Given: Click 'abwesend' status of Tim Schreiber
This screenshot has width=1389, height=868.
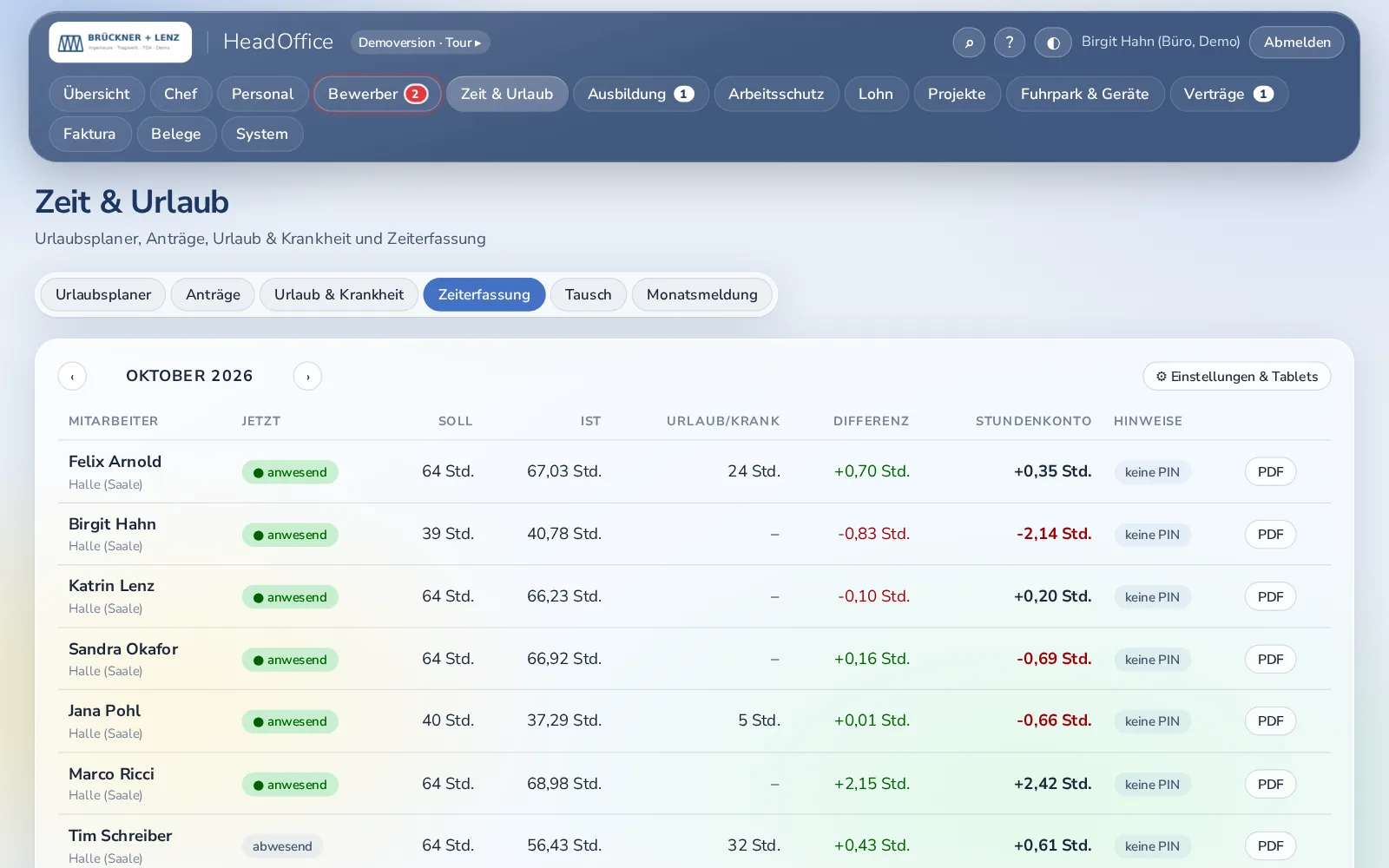Looking at the screenshot, I should (x=282, y=846).
